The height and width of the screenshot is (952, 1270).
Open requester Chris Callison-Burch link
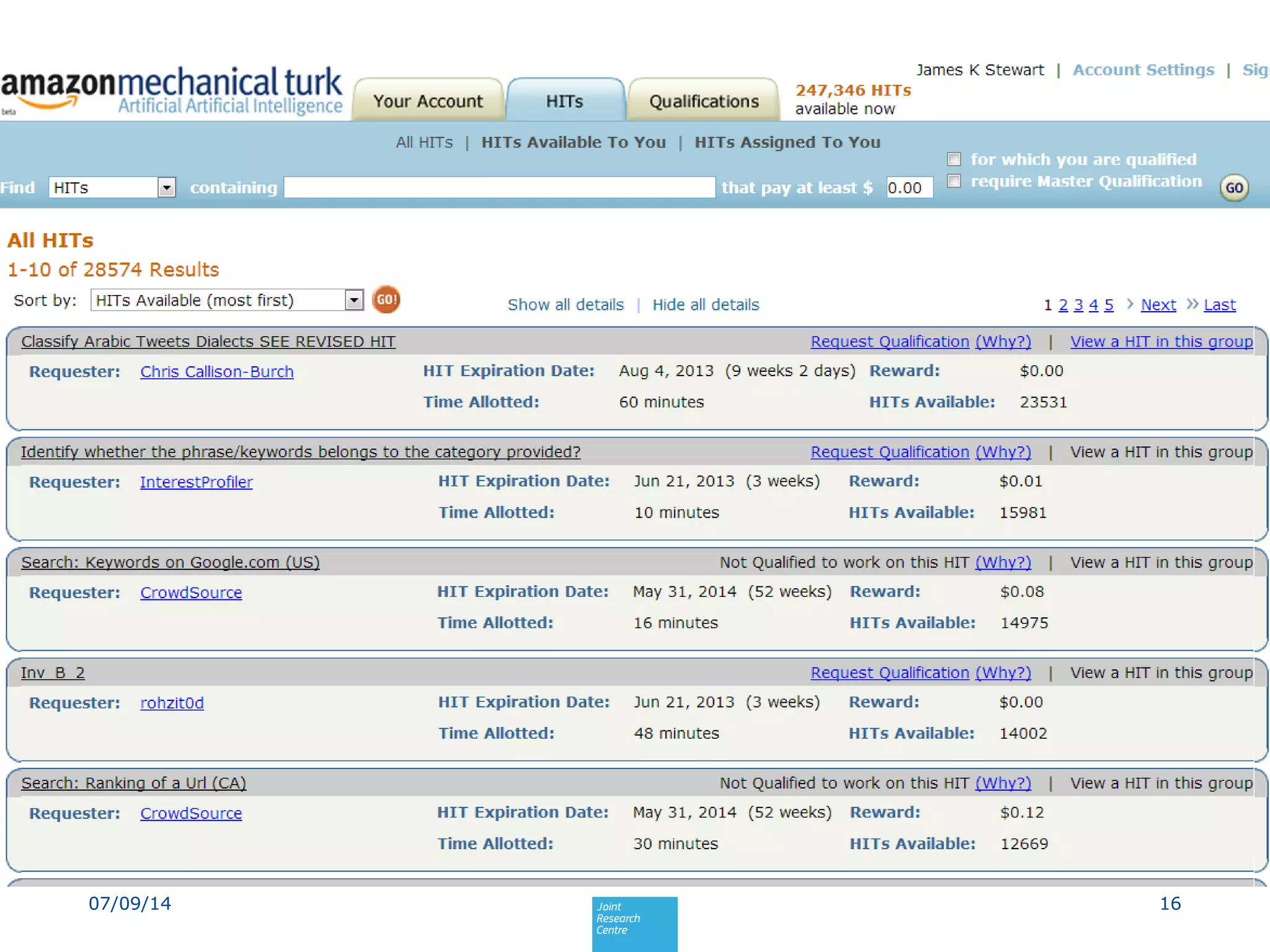click(x=216, y=372)
